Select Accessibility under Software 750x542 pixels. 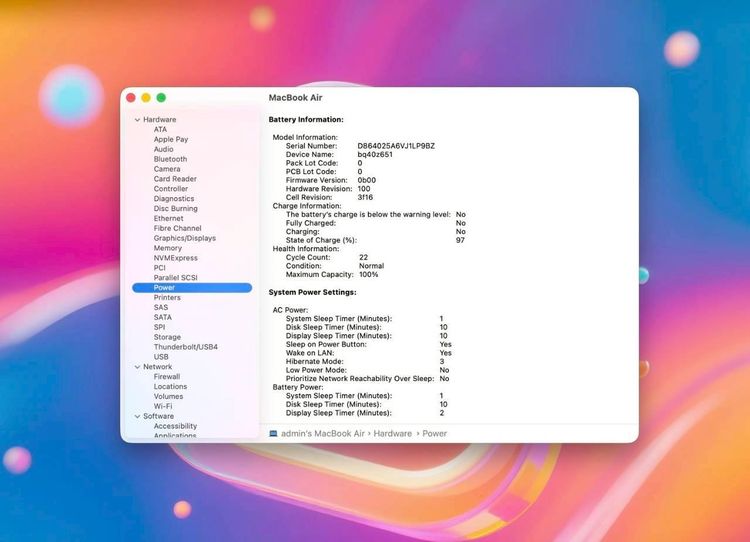175,426
